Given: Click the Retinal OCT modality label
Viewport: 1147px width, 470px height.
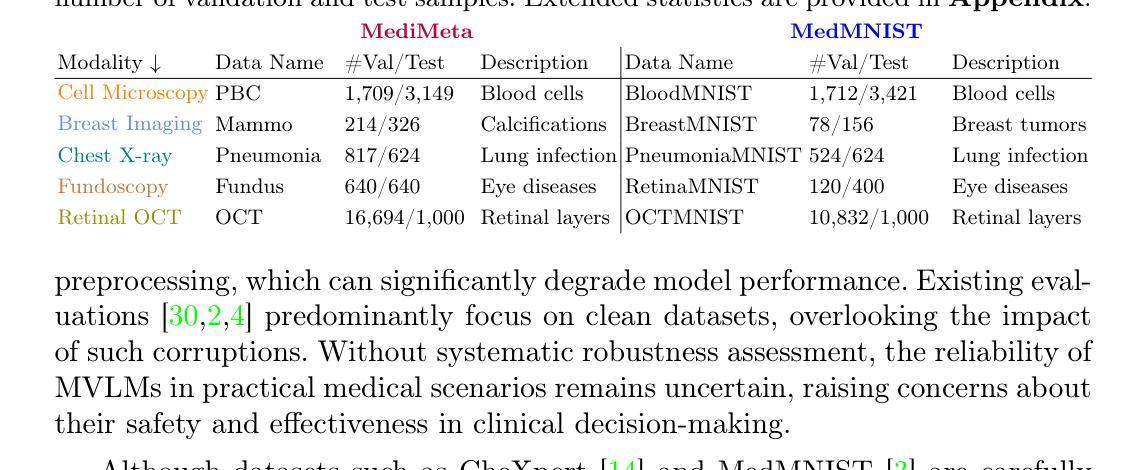Looking at the screenshot, I should tap(119, 218).
